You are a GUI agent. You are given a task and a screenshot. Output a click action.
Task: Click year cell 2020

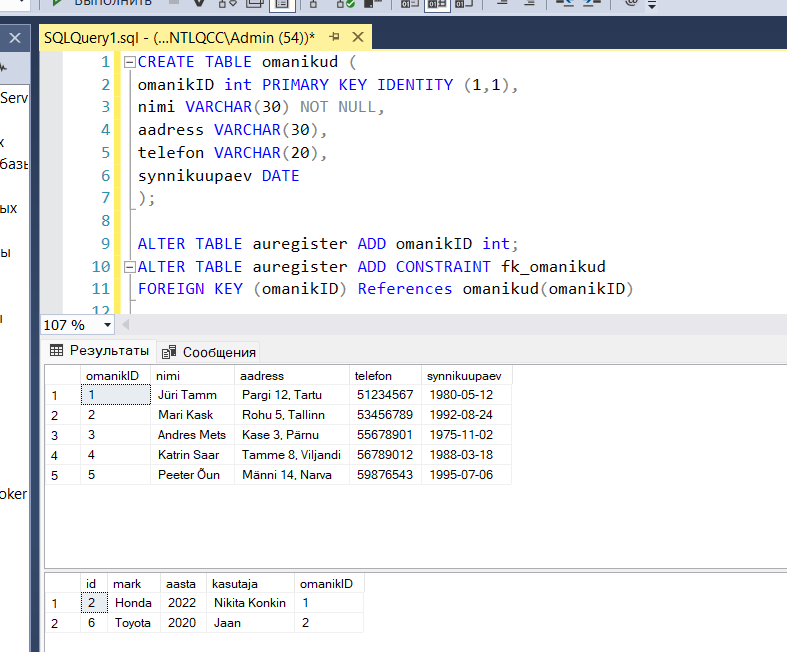[x=183, y=623]
